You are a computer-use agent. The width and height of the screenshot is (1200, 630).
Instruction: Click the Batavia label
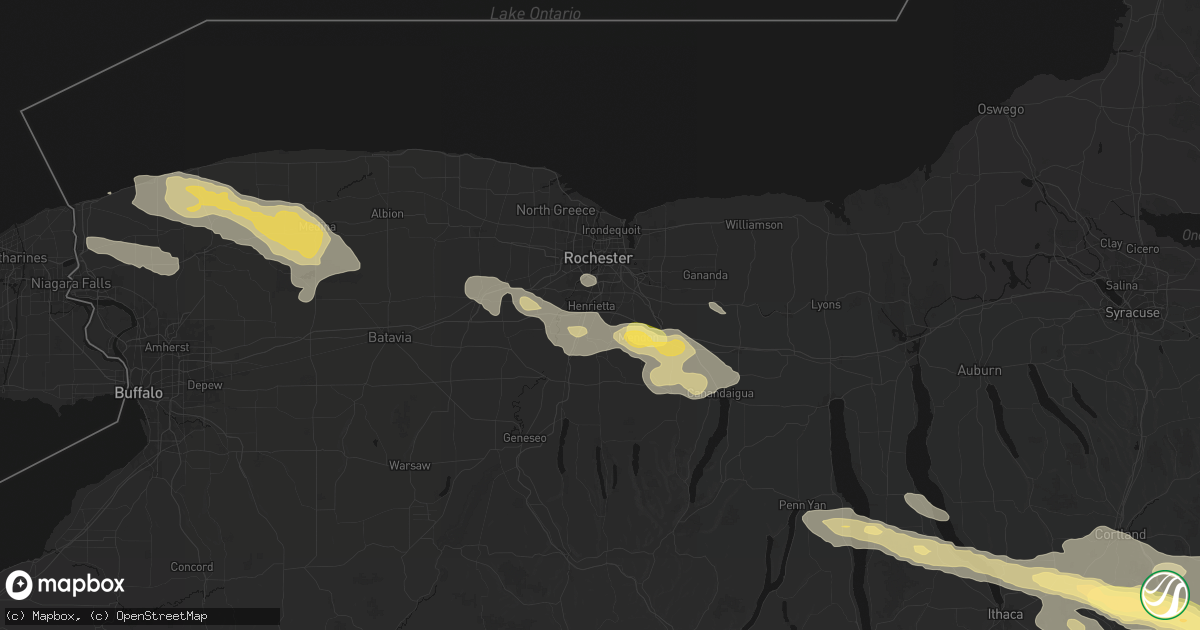(390, 338)
